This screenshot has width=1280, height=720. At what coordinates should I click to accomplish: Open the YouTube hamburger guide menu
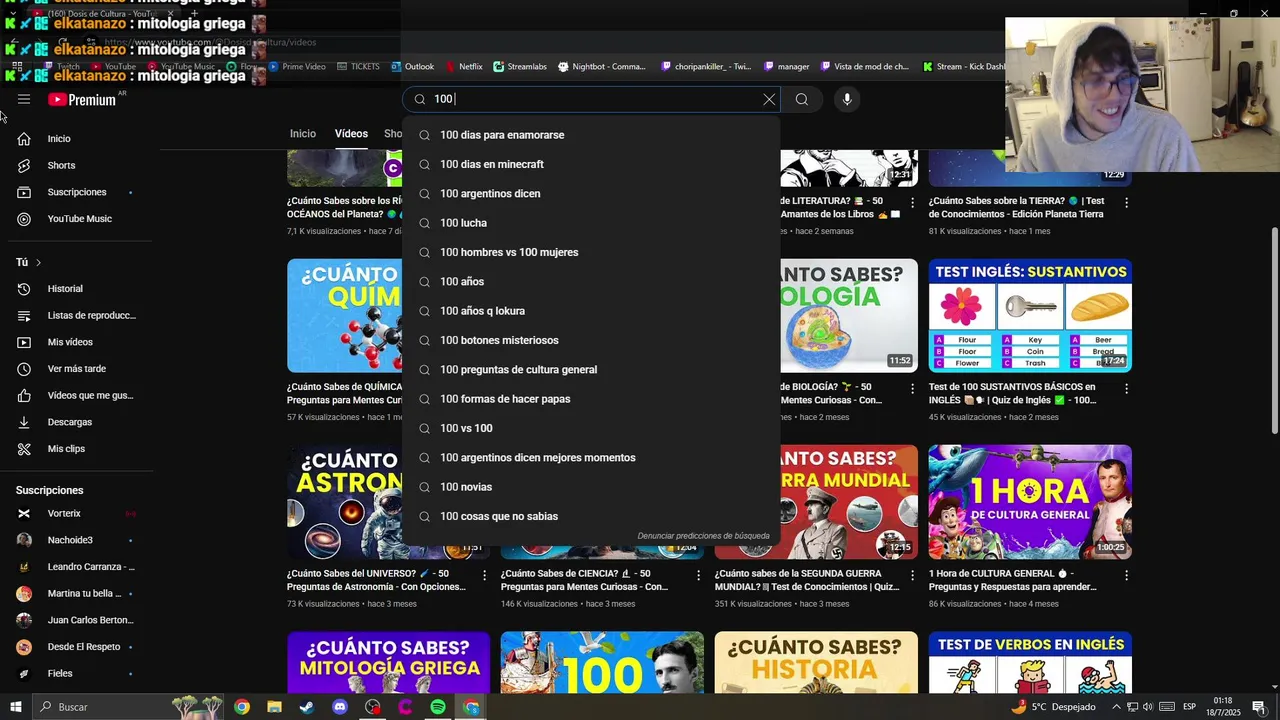[x=24, y=99]
